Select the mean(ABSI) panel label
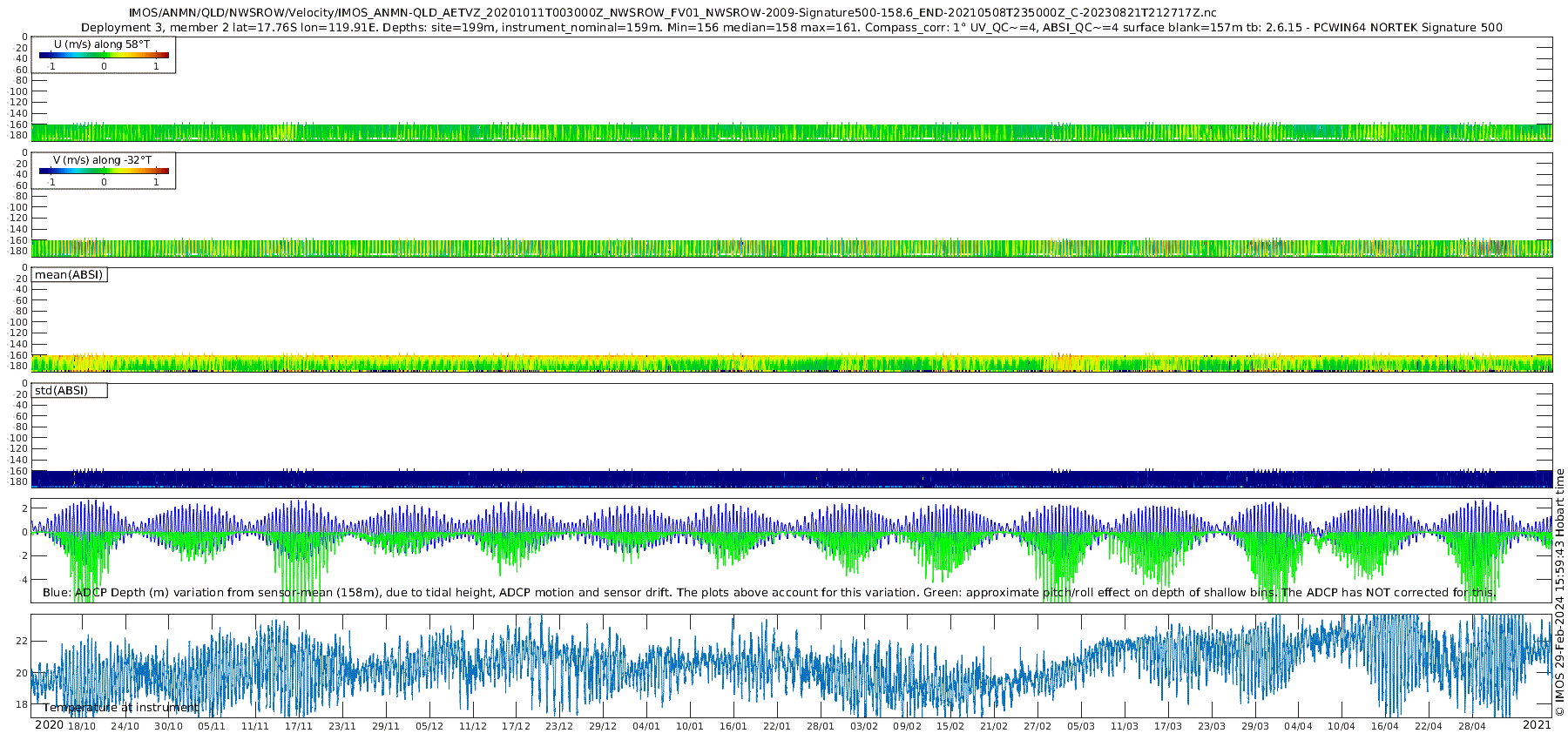The height and width of the screenshot is (740, 1568). tap(69, 275)
